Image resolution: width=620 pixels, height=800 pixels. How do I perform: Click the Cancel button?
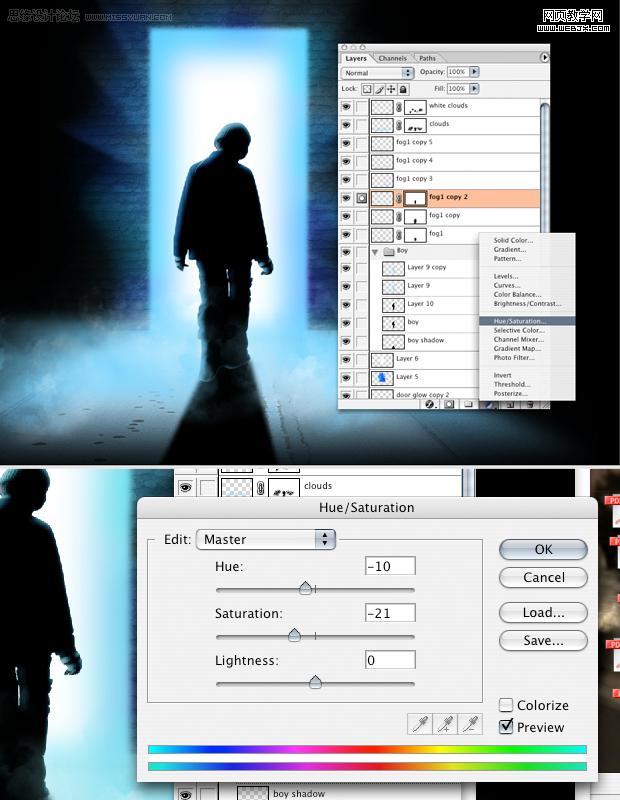pyautogui.click(x=543, y=577)
